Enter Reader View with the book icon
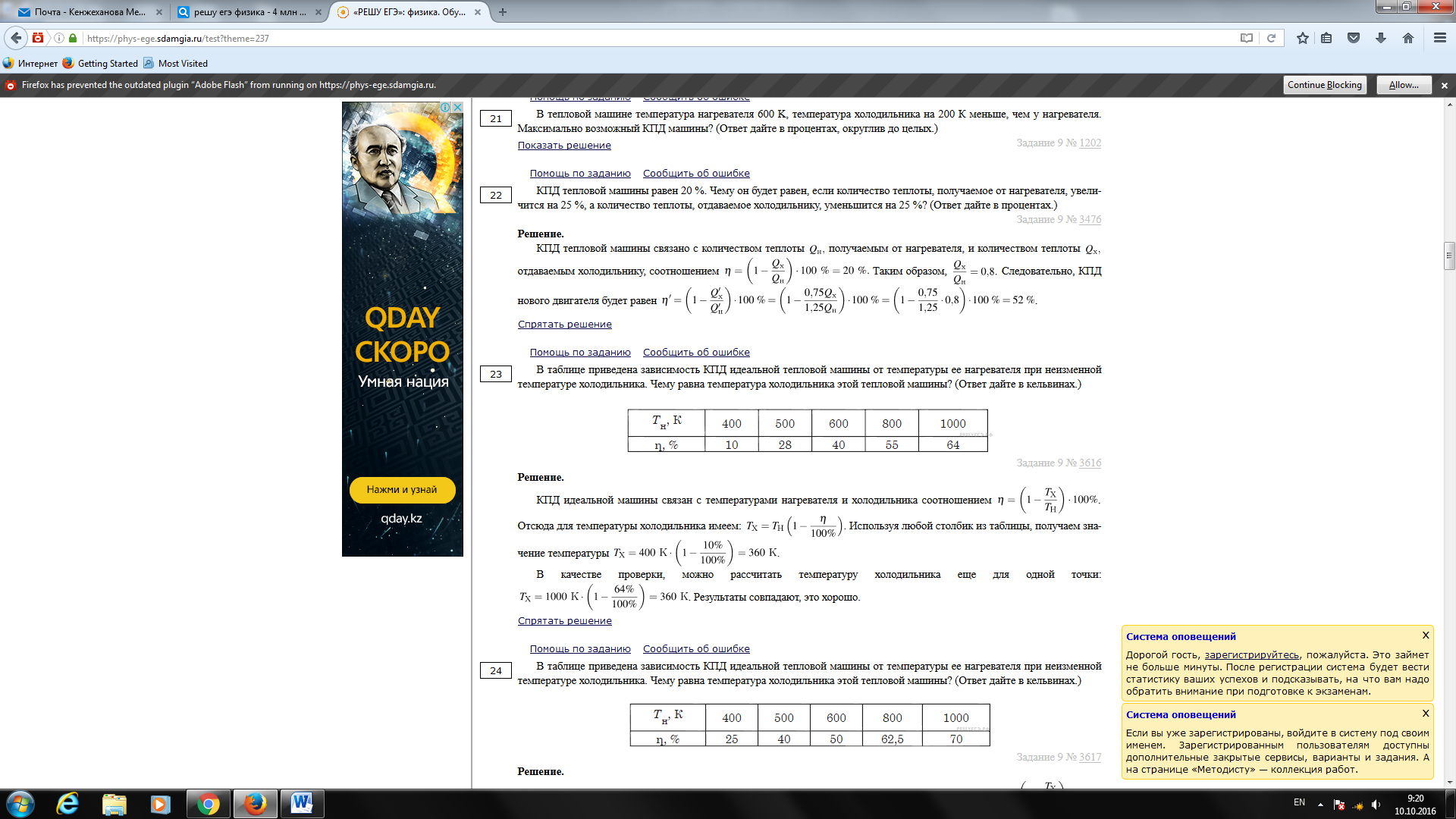 (1246, 38)
